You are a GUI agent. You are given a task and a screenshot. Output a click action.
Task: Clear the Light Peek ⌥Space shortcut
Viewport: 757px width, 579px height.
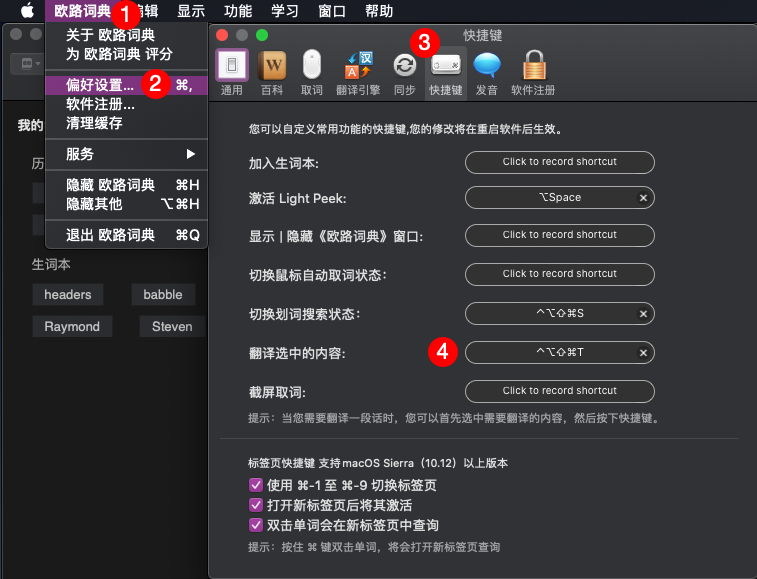point(643,198)
